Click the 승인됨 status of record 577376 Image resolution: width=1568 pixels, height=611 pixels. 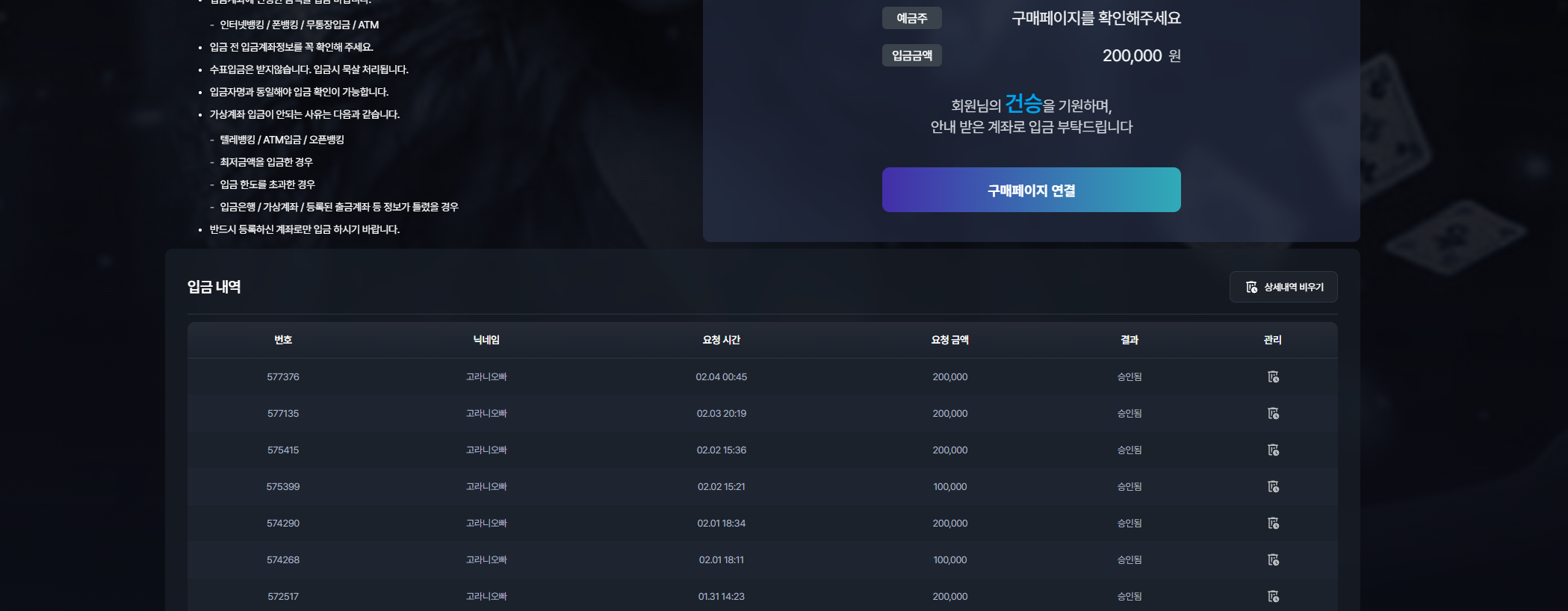pos(1129,376)
